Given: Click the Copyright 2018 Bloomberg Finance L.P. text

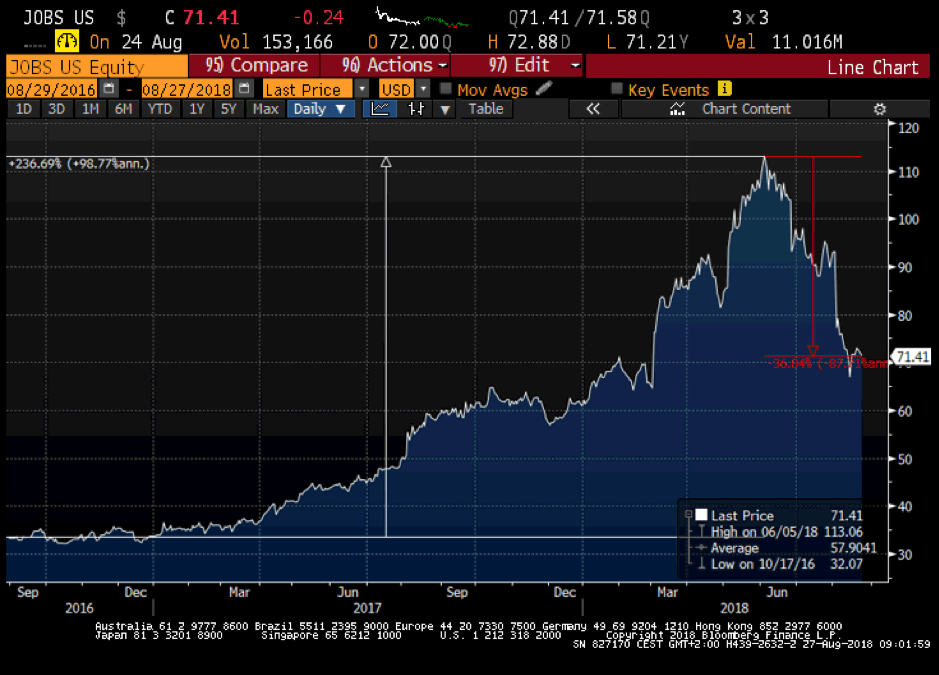Looking at the screenshot, I should coord(723,635).
